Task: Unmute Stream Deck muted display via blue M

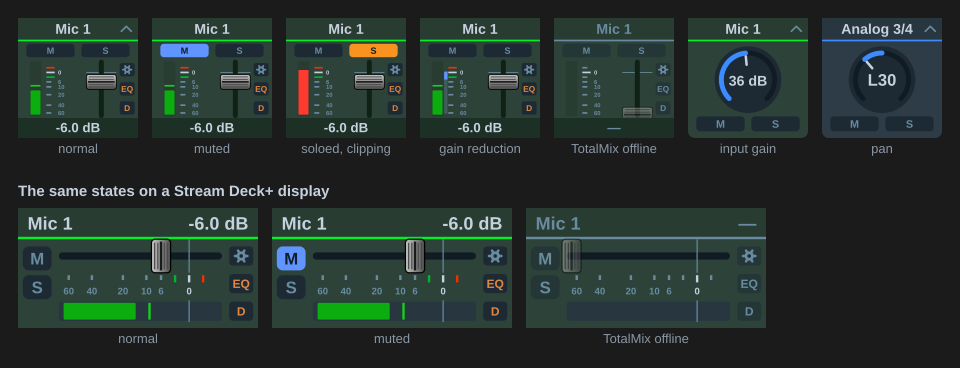Action: coord(291,258)
